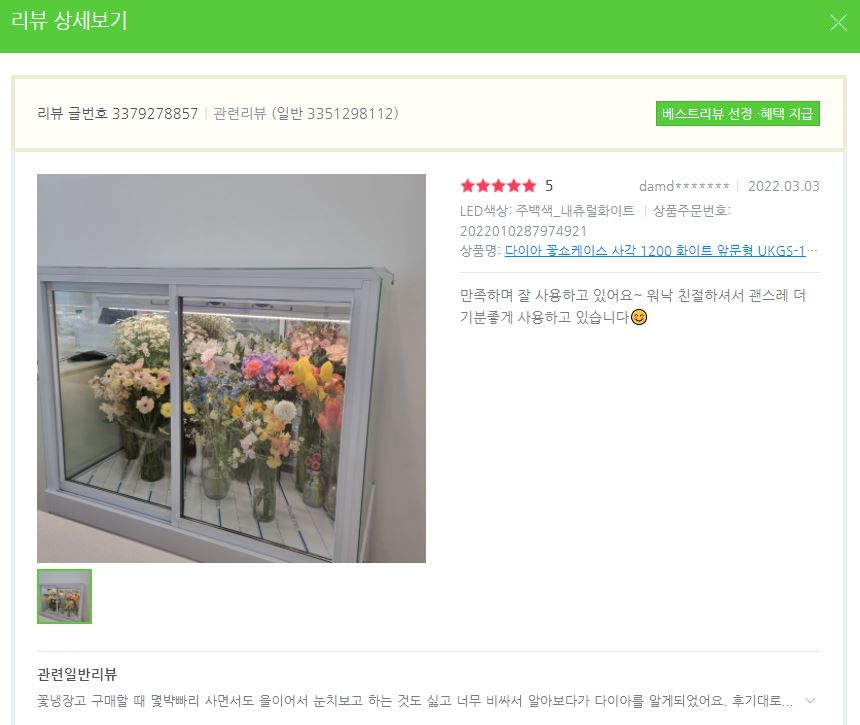This screenshot has height=725, width=860.
Task: Click the 관련일반리뷰 heading
Action: pos(77,674)
